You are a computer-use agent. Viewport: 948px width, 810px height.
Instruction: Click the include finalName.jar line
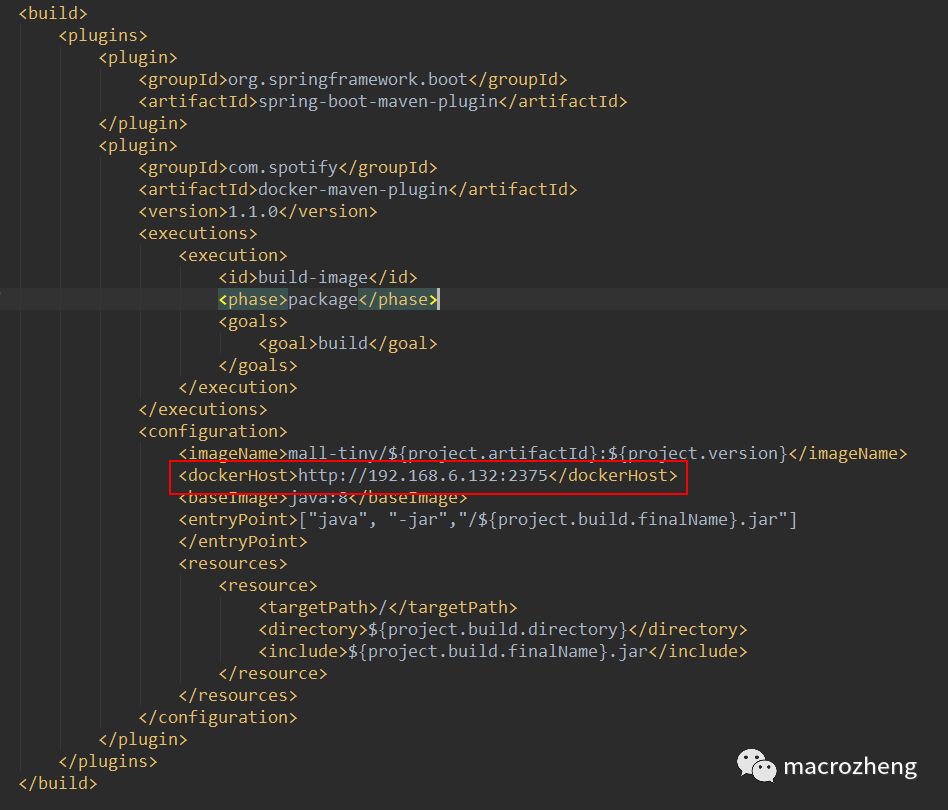pyautogui.click(x=502, y=652)
